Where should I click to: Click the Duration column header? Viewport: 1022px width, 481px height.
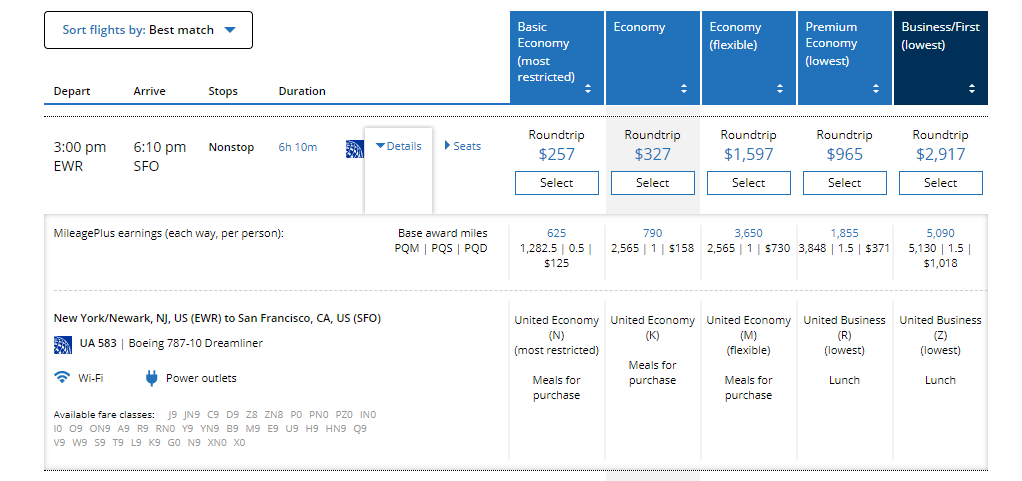(302, 91)
